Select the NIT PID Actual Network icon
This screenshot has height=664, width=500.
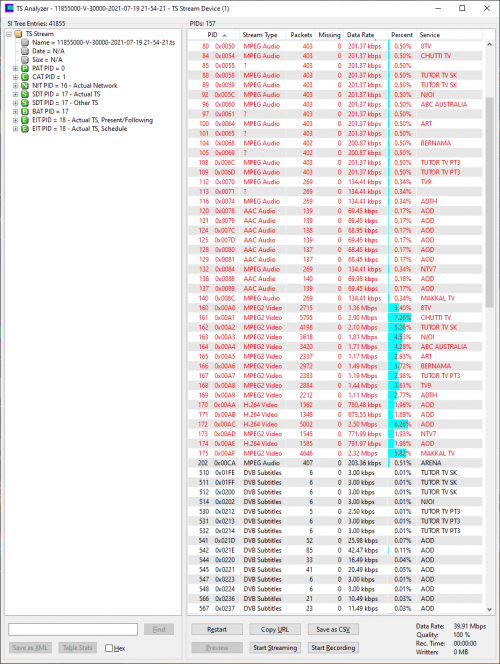(x=25, y=86)
